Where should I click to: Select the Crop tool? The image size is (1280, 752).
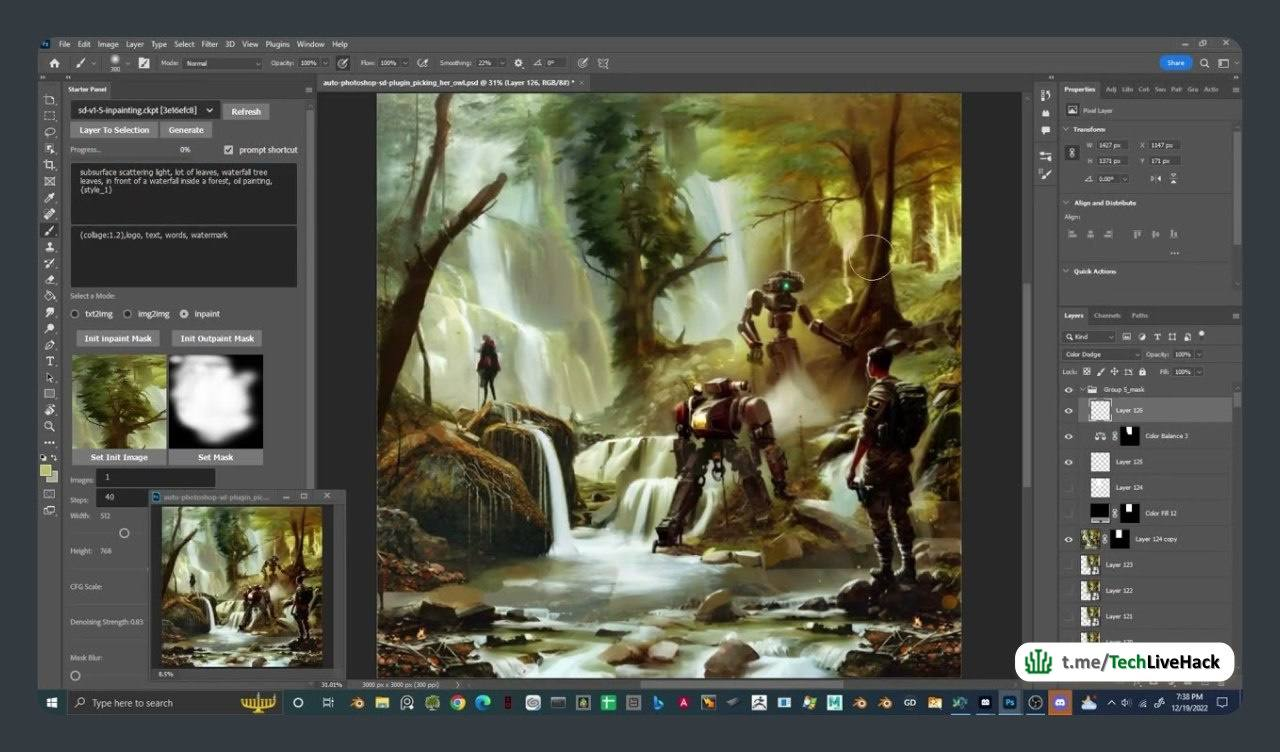50,164
